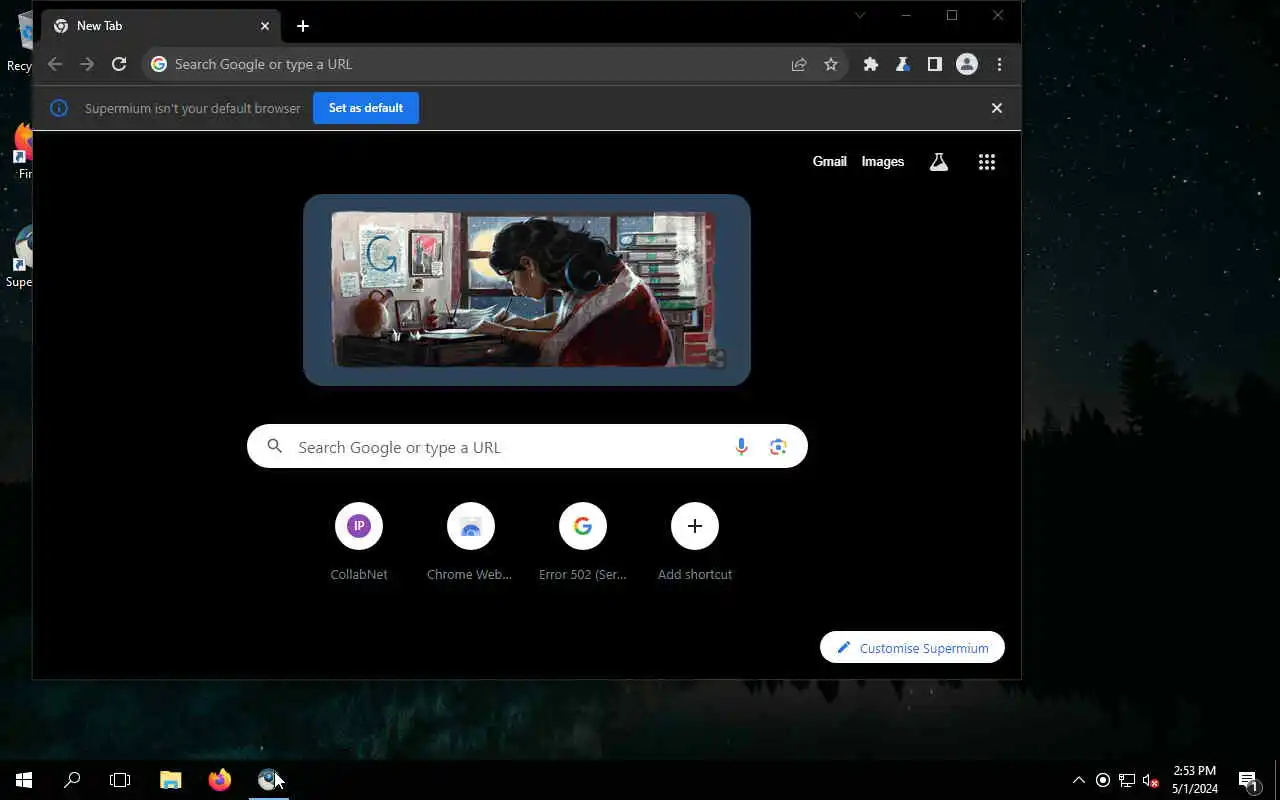Share the doodle via share icon
Viewport: 1280px width, 800px height.
pyautogui.click(x=716, y=358)
